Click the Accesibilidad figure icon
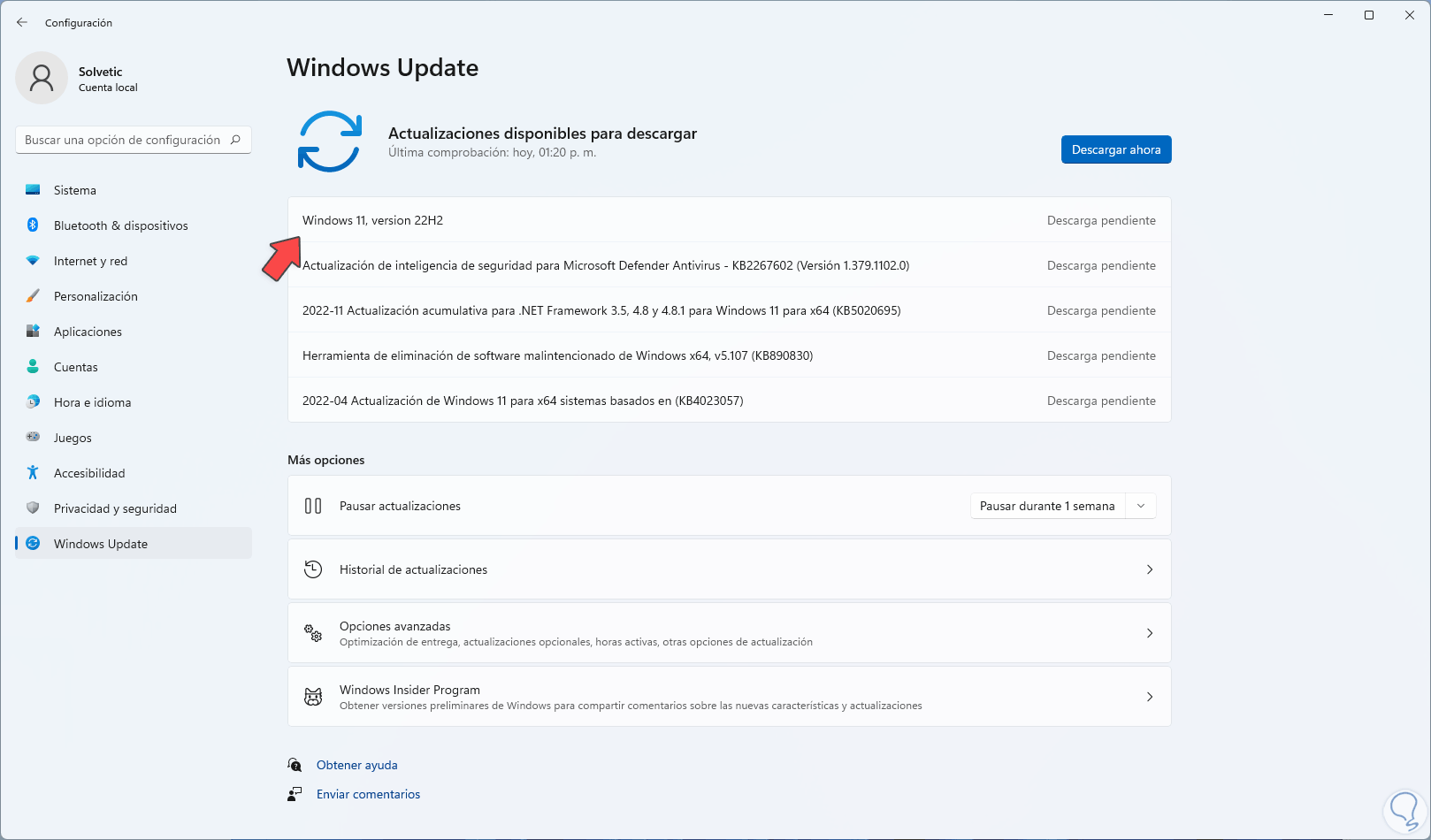Viewport: 1431px width, 840px height. (33, 473)
